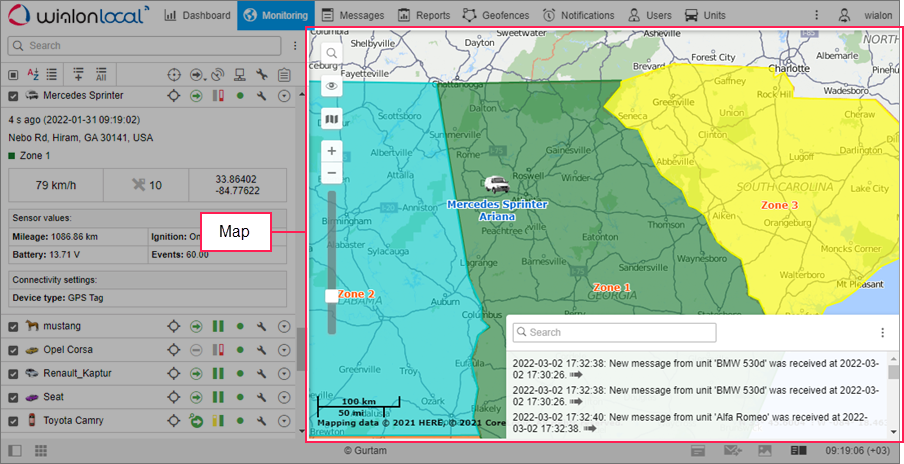Image resolution: width=904 pixels, height=464 pixels.
Task: Open the Dashboard tab
Action: (x=197, y=16)
